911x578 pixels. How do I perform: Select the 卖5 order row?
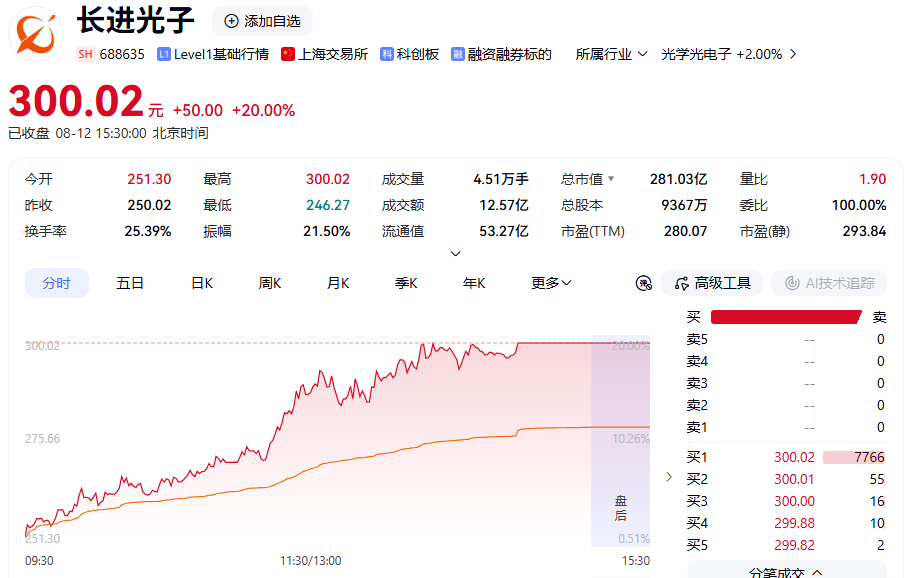786,339
